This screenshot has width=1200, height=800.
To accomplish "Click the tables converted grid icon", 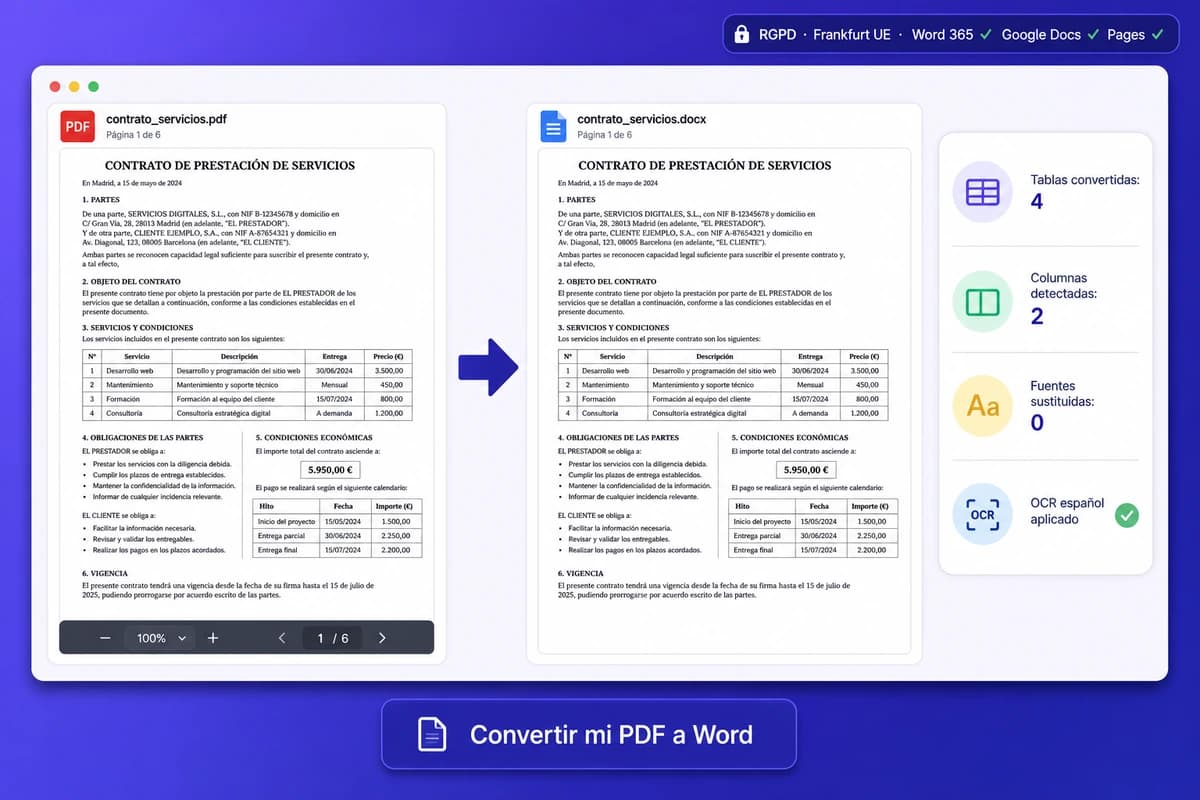I will point(983,191).
